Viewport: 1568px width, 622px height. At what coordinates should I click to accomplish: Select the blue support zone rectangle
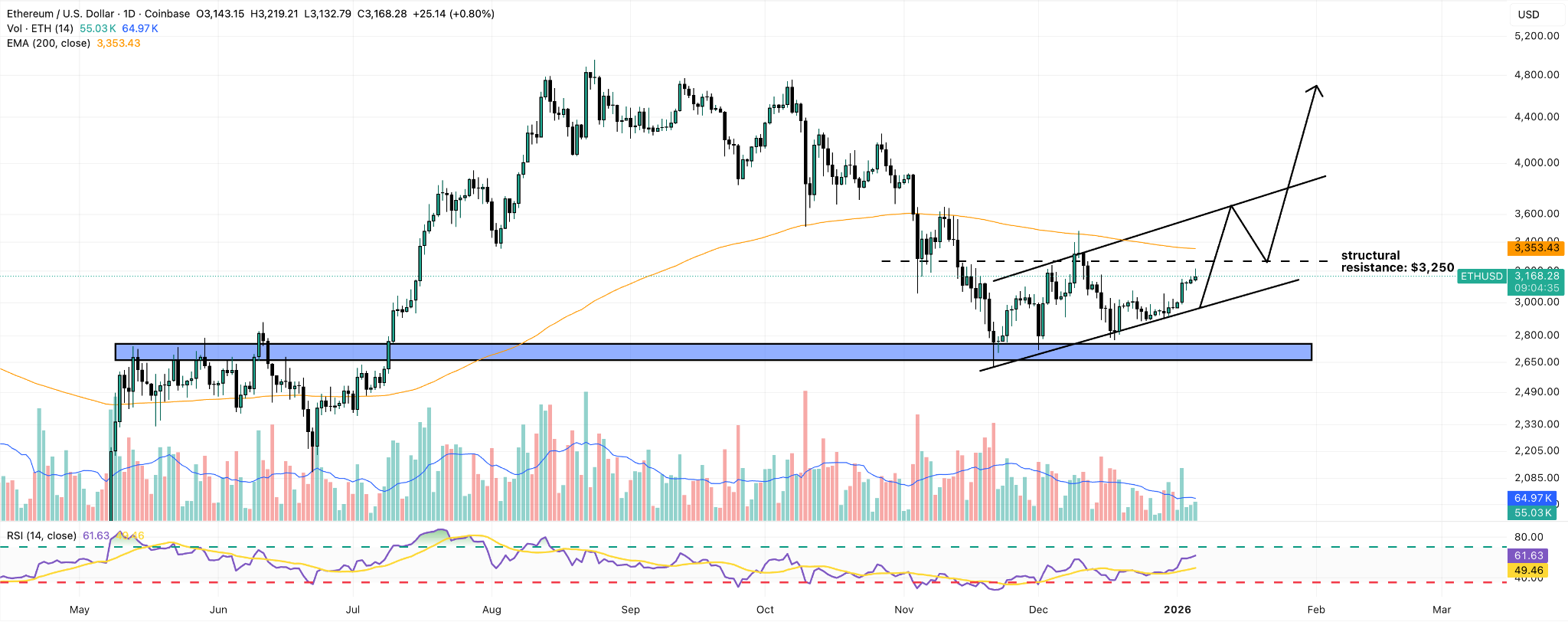(713, 352)
